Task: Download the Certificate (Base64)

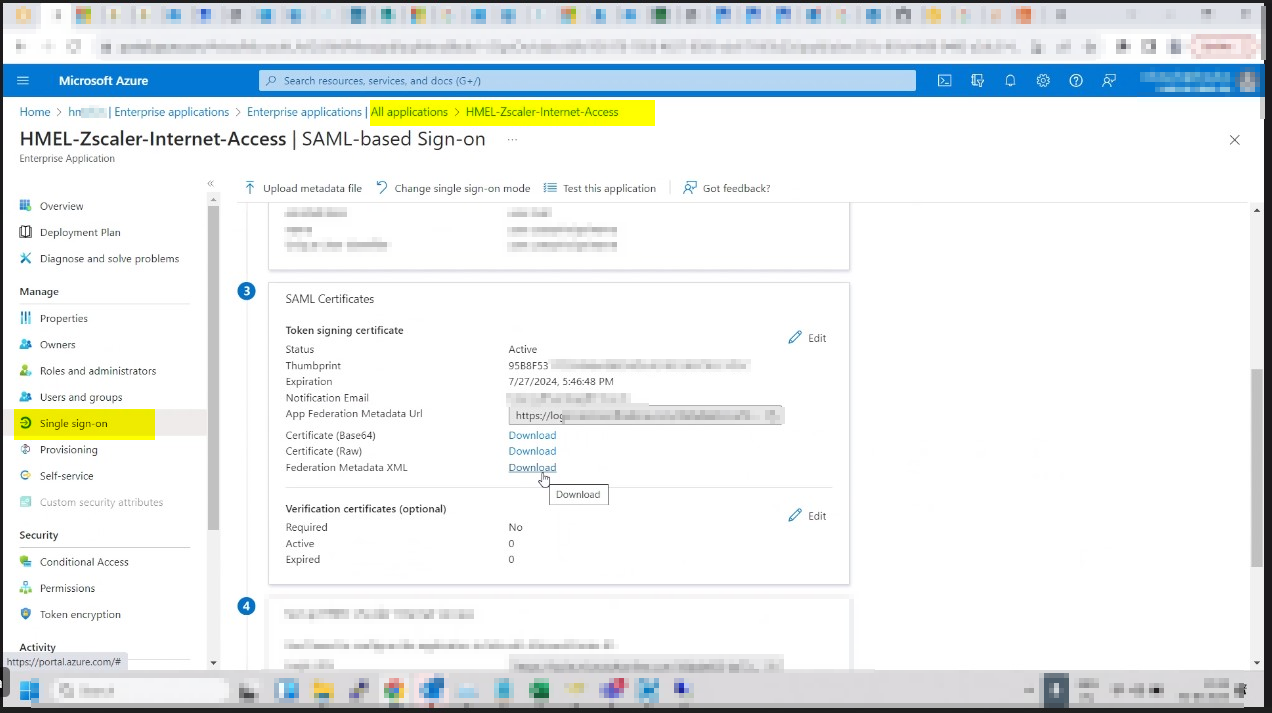Action: click(x=532, y=435)
